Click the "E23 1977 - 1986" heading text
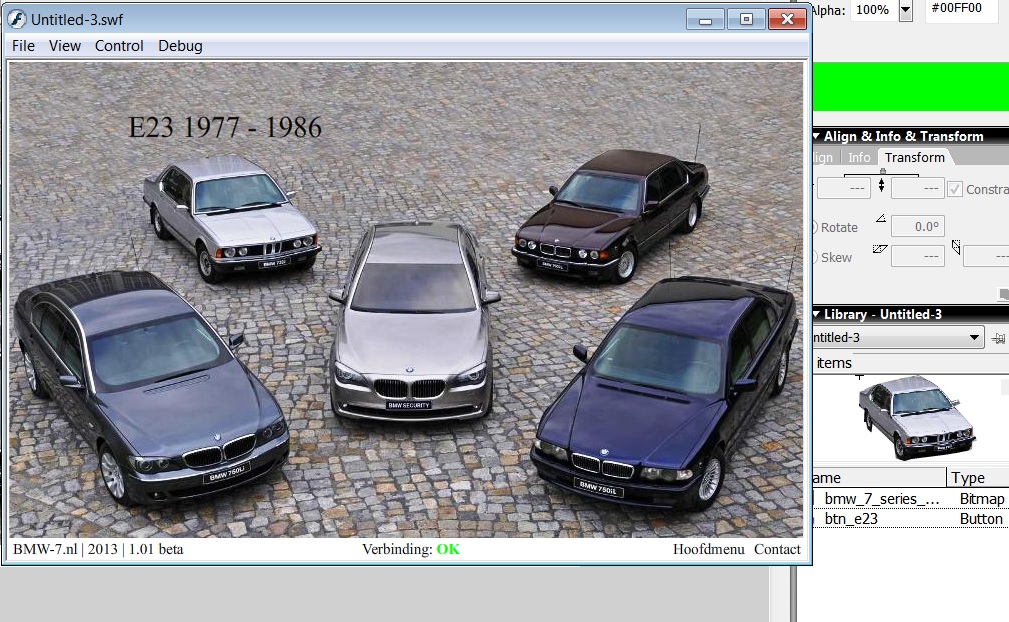 pos(225,127)
